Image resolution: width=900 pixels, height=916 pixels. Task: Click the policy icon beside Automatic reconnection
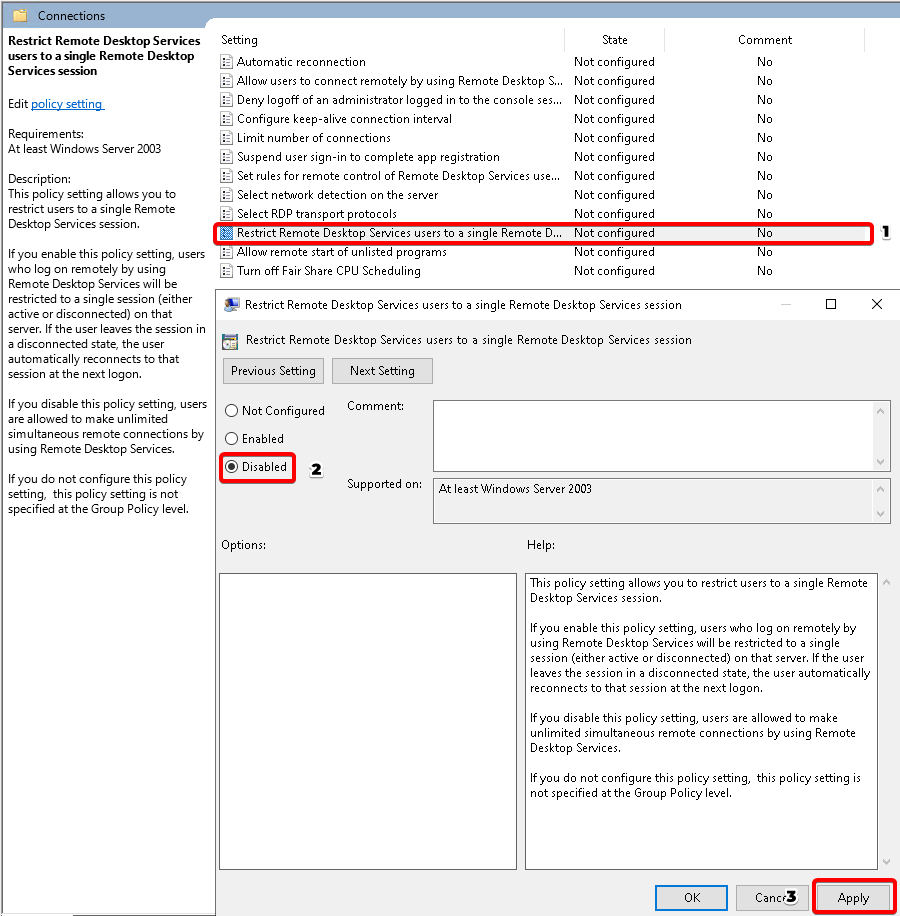coord(227,62)
